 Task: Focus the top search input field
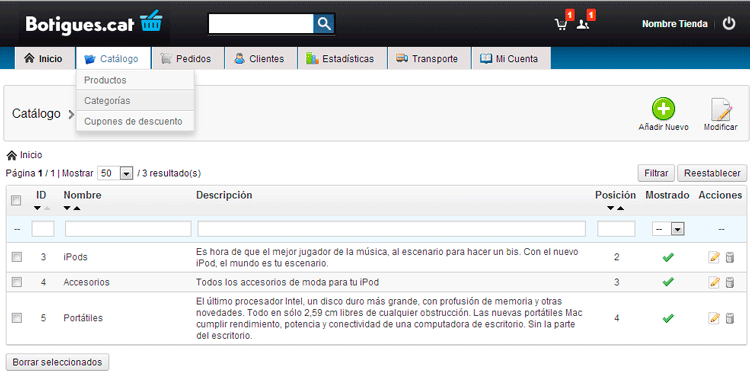261,23
